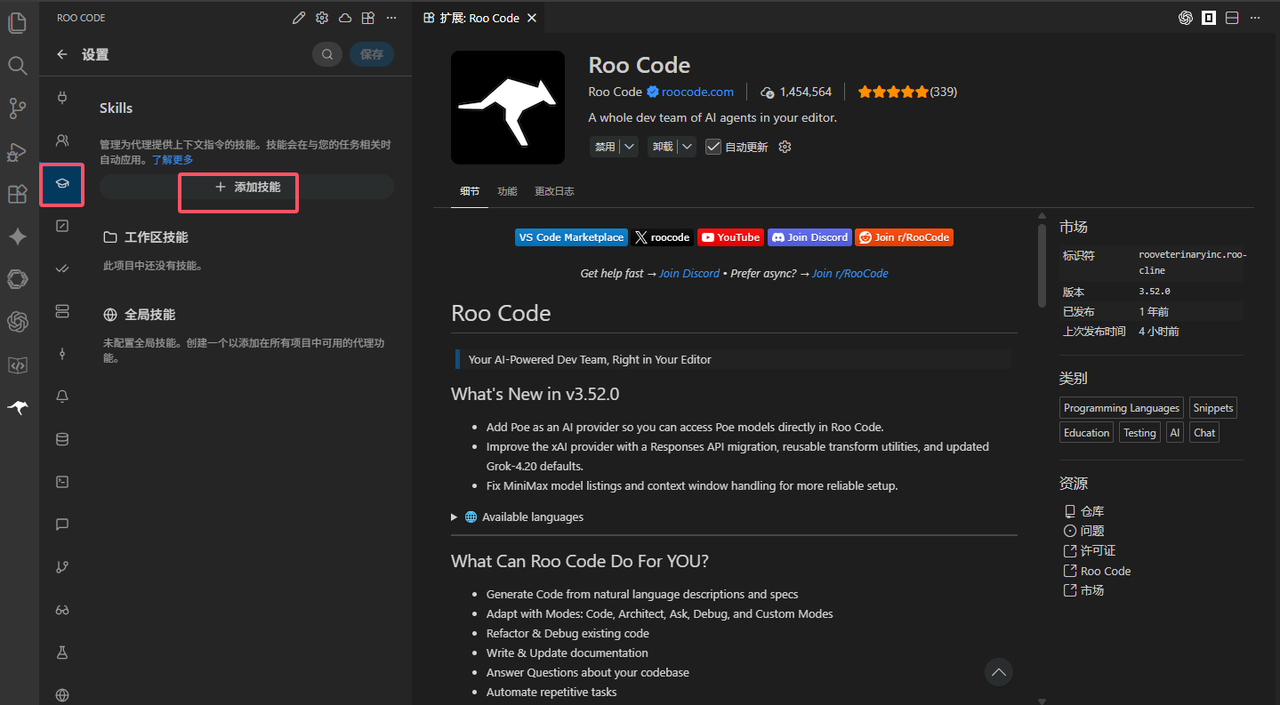The height and width of the screenshot is (705, 1280).
Task: Open the plug providers settings section
Action: [x=62, y=98]
